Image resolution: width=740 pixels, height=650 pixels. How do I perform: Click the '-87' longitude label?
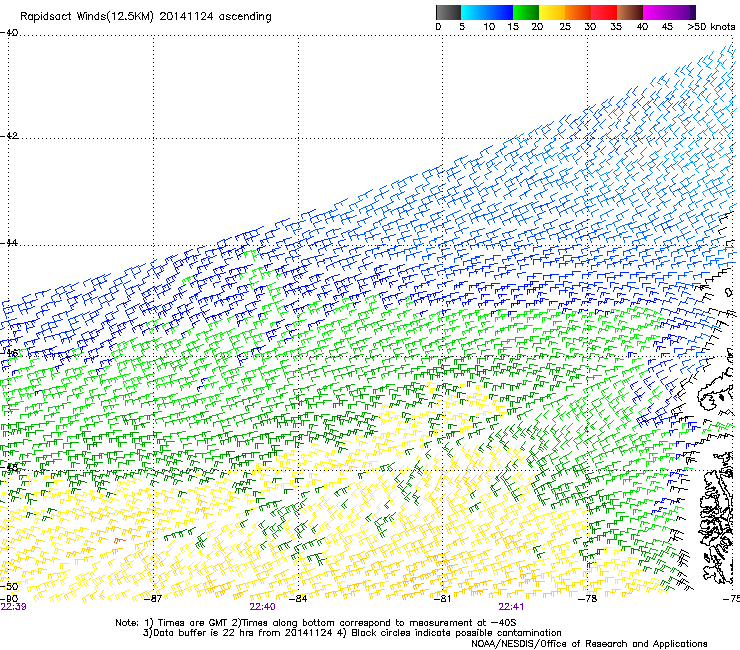tap(153, 599)
